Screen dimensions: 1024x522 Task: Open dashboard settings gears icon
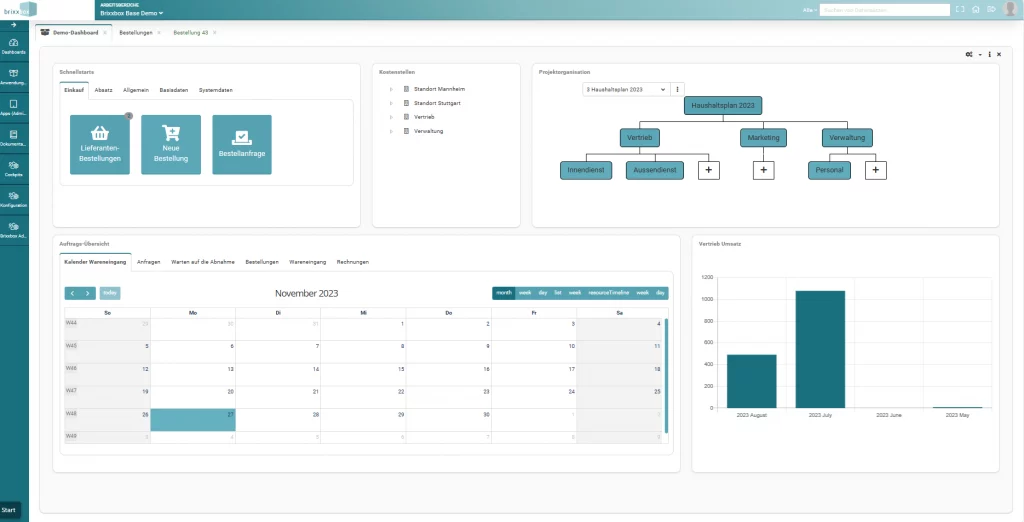pos(969,55)
